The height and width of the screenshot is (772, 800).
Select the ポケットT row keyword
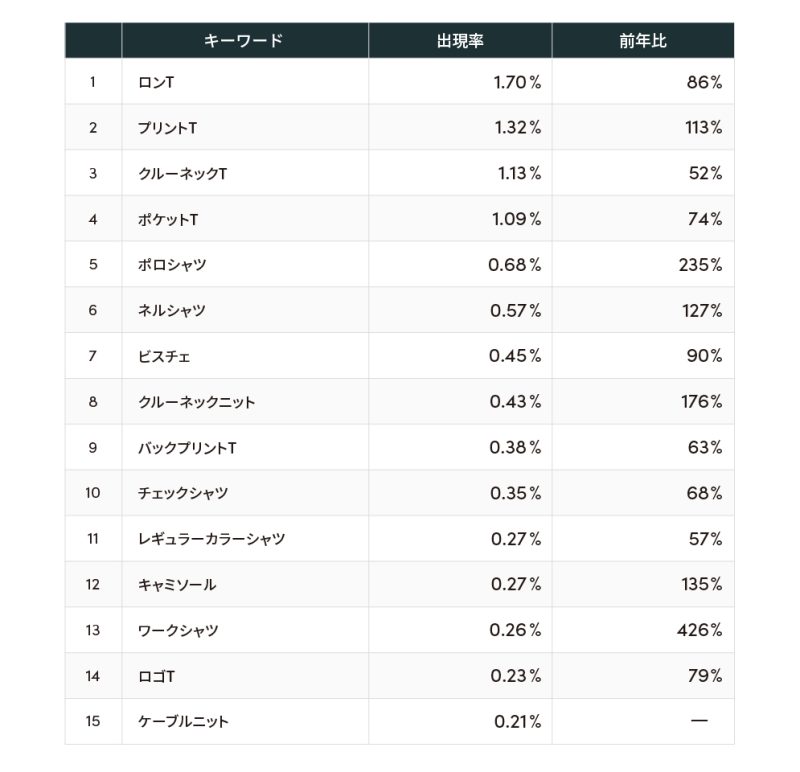pos(169,219)
